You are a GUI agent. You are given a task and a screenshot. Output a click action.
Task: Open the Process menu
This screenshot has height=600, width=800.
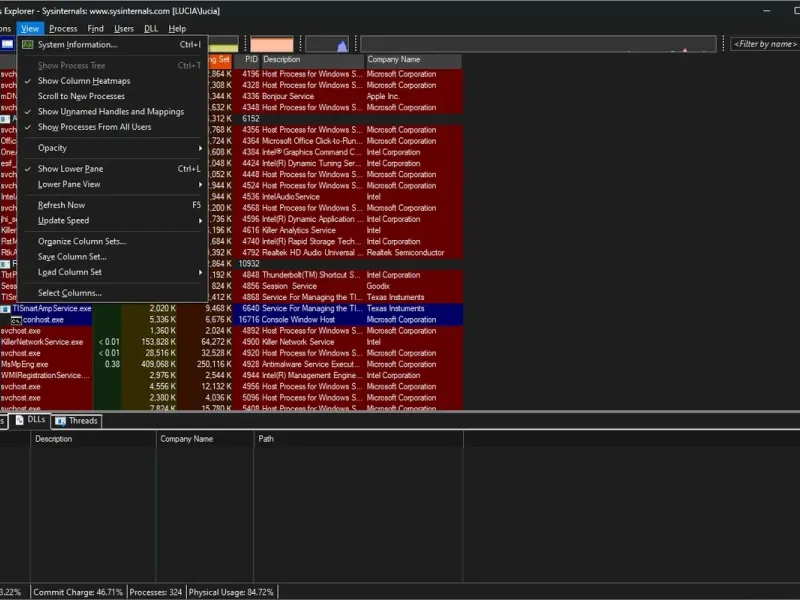63,29
